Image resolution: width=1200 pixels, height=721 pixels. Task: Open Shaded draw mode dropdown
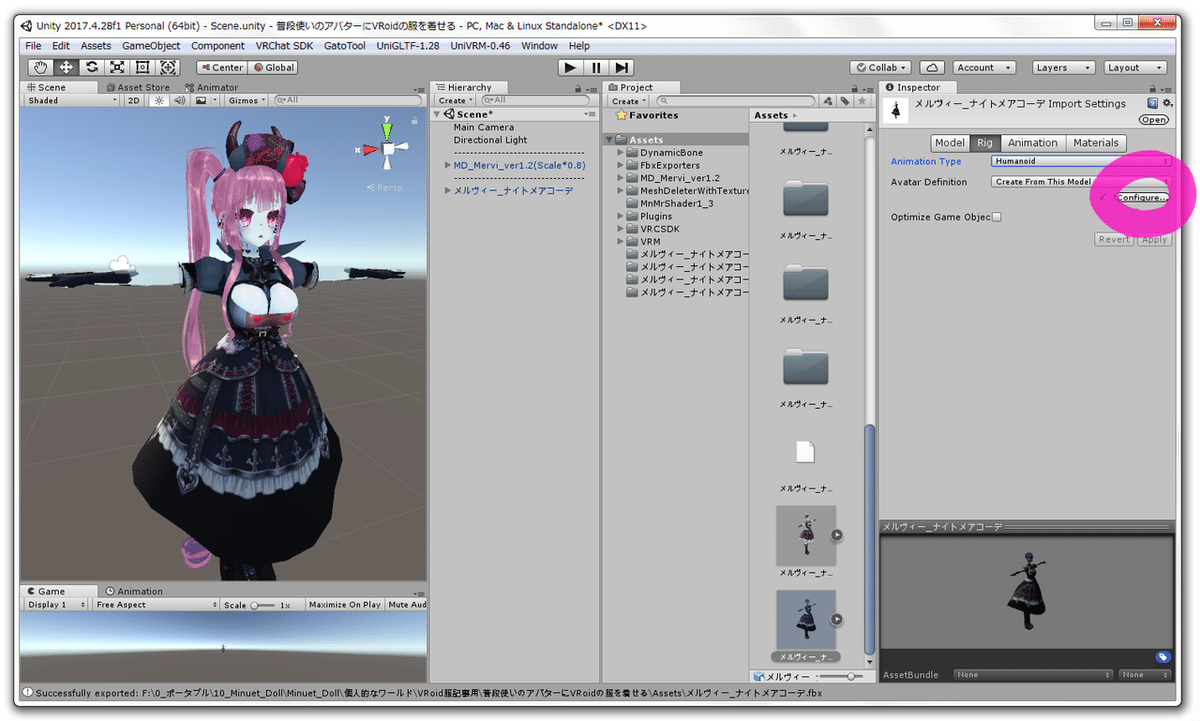(x=72, y=100)
